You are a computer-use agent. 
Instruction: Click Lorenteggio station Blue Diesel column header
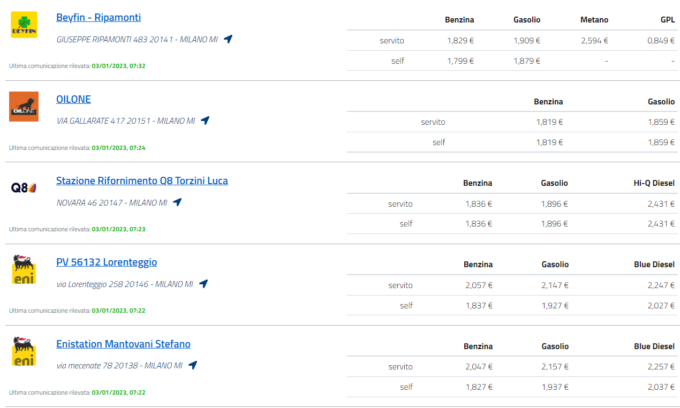click(x=654, y=264)
